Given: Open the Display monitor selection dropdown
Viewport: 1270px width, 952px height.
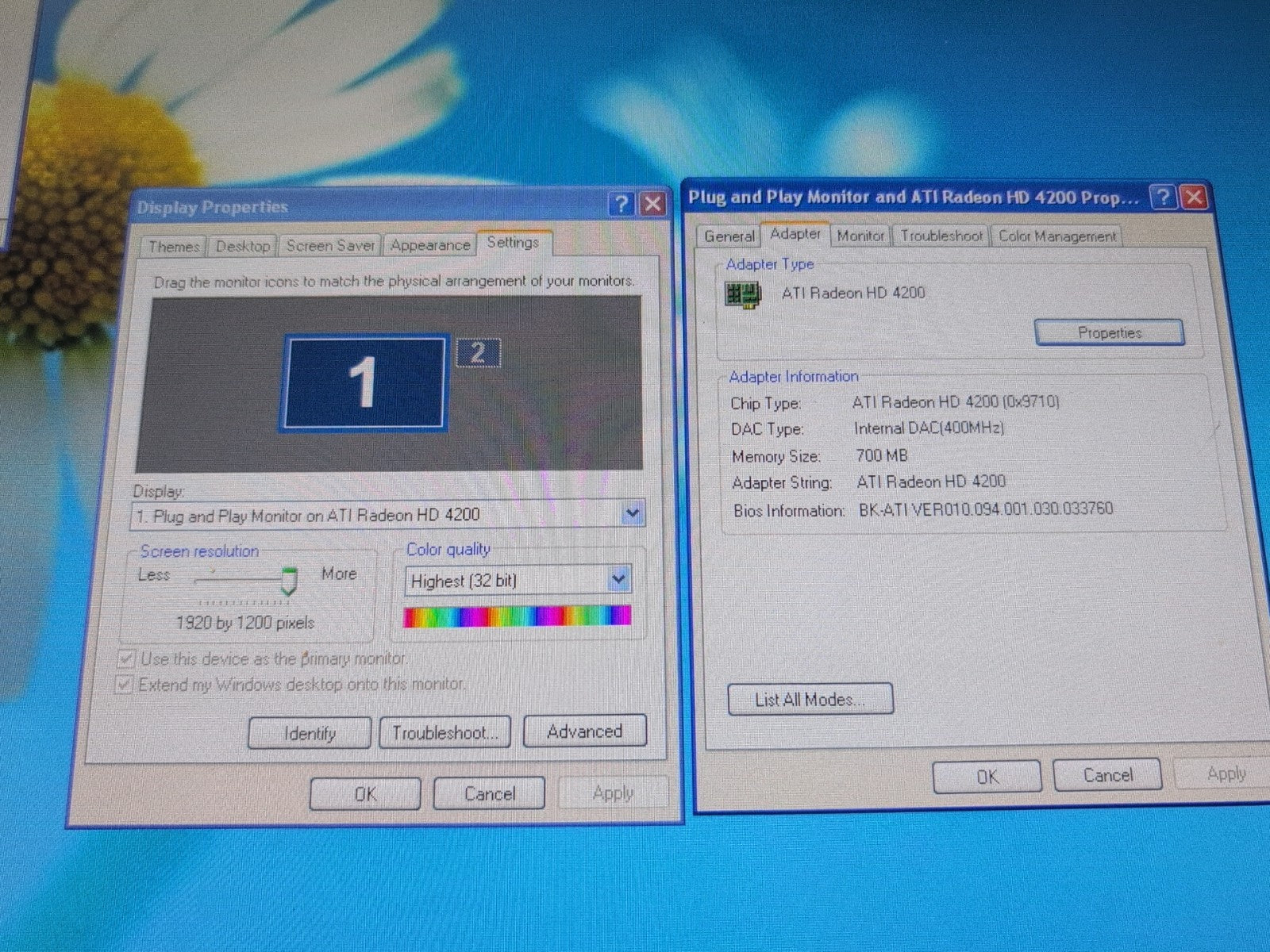Looking at the screenshot, I should coord(632,513).
